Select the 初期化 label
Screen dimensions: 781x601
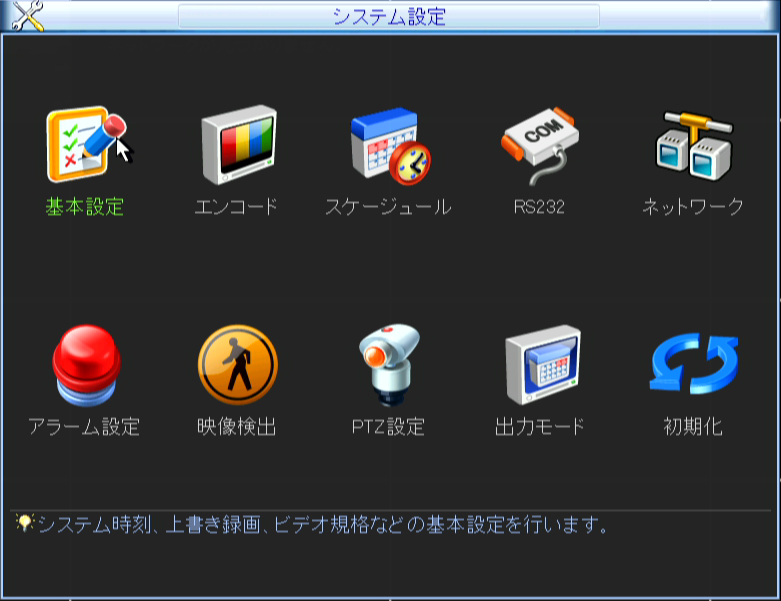coord(693,427)
